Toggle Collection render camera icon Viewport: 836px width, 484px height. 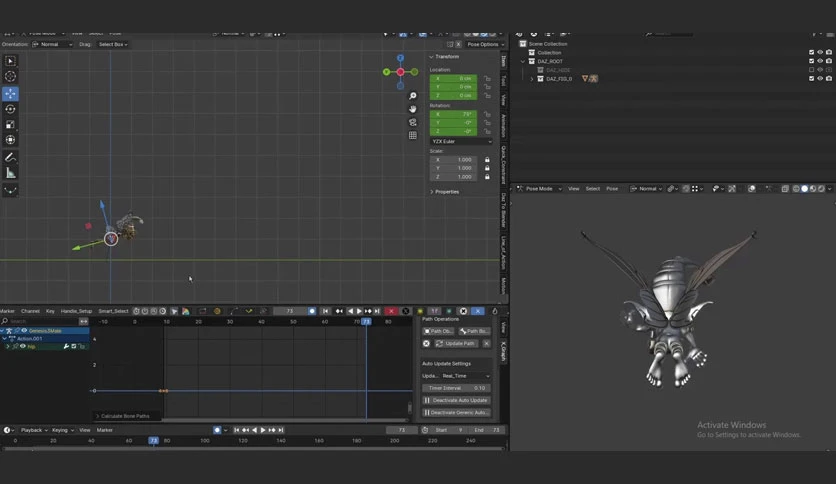coord(829,52)
